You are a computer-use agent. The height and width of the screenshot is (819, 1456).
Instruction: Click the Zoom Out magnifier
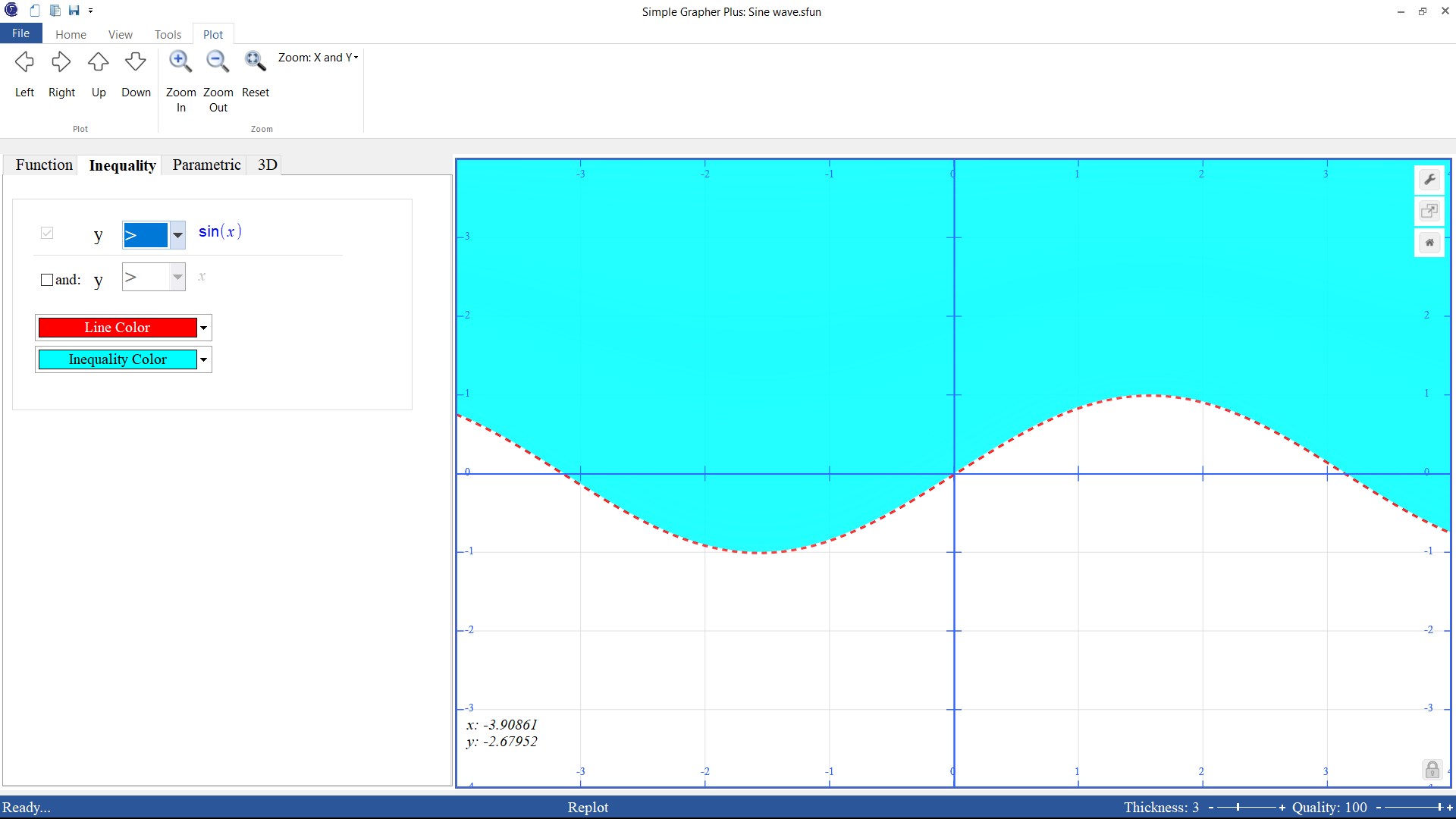point(218,62)
